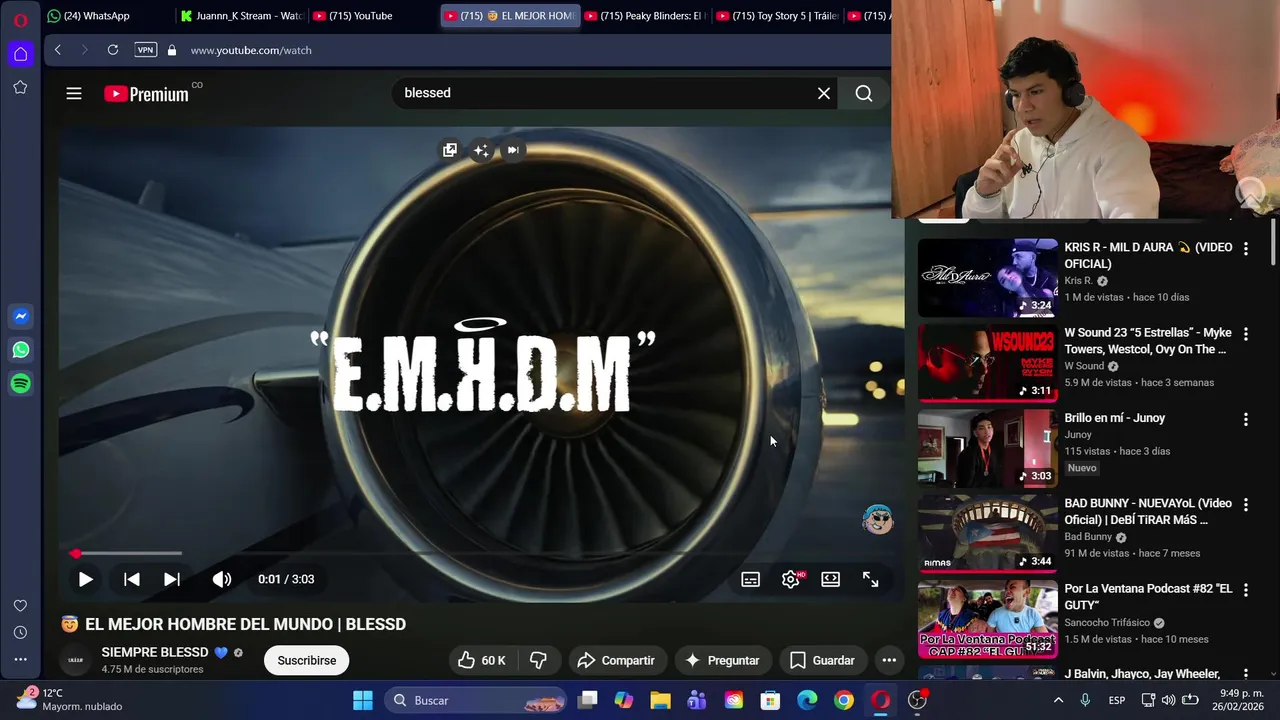1280x720 pixels.
Task: Open Opera sidebar home button
Action: tap(20, 54)
